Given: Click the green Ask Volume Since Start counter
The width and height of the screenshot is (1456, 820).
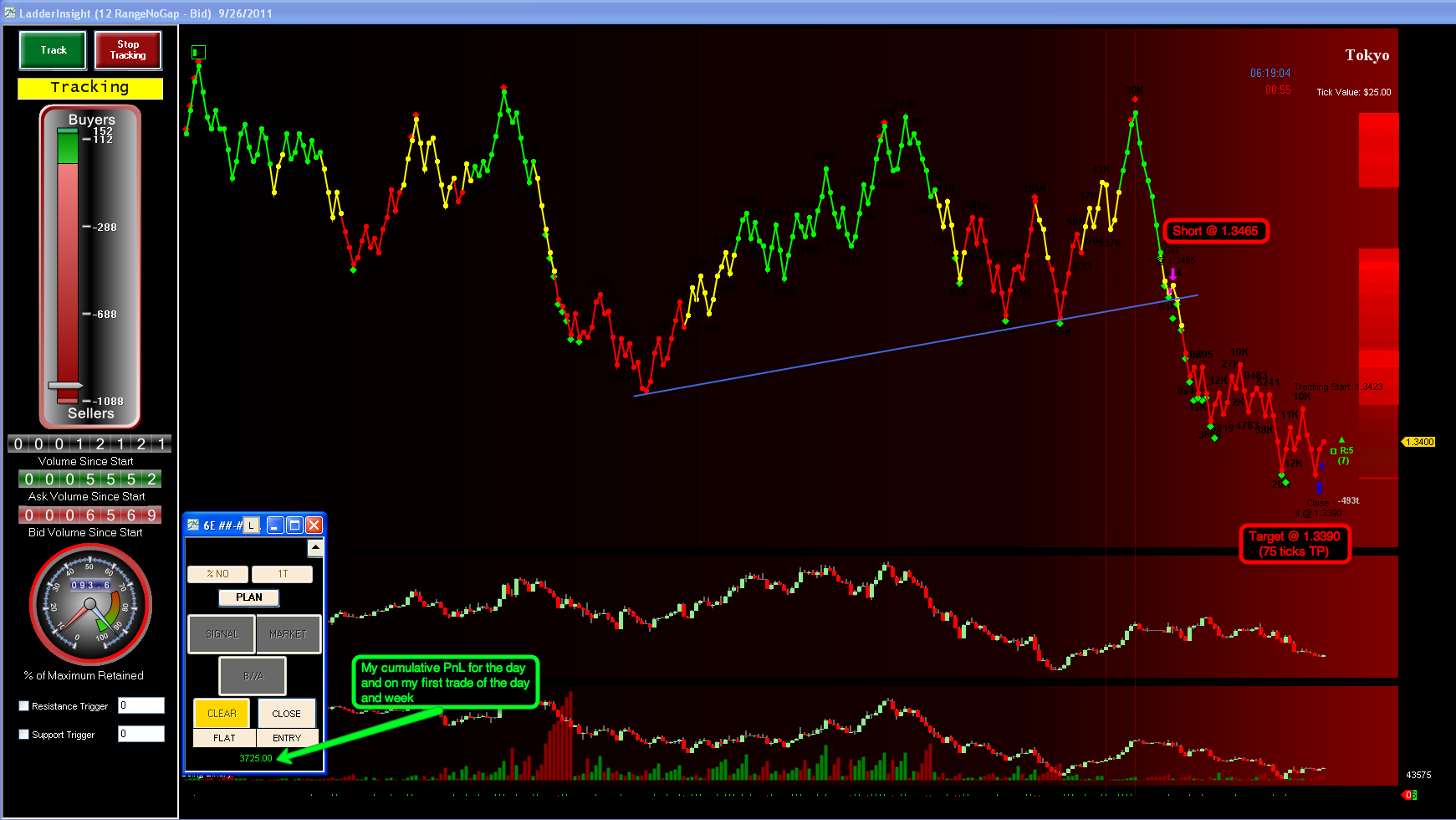Looking at the screenshot, I should coord(89,479).
